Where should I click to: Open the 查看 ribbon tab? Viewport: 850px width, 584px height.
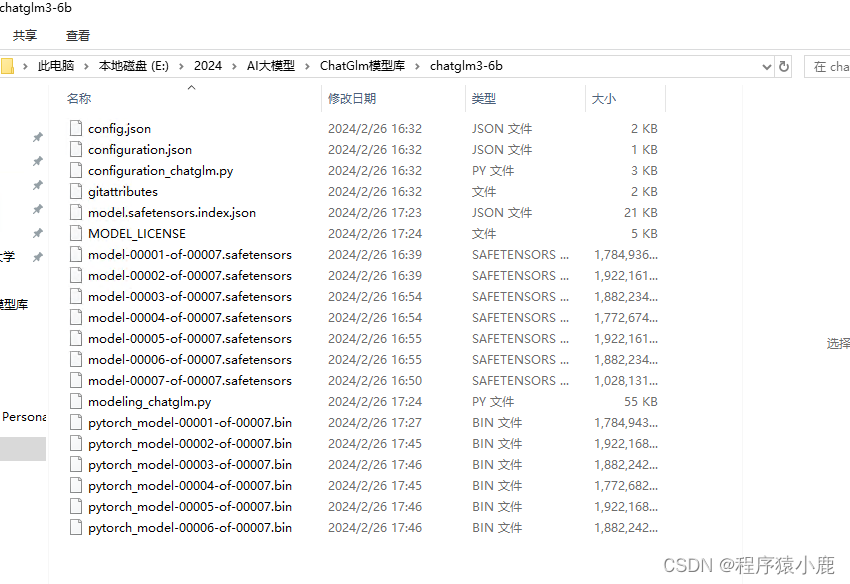[x=78, y=36]
